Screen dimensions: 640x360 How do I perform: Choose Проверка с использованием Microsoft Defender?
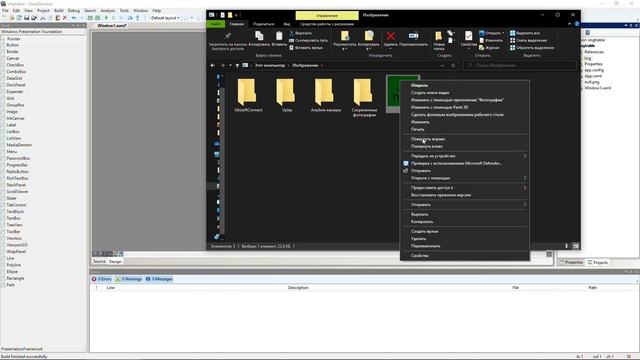(464, 163)
